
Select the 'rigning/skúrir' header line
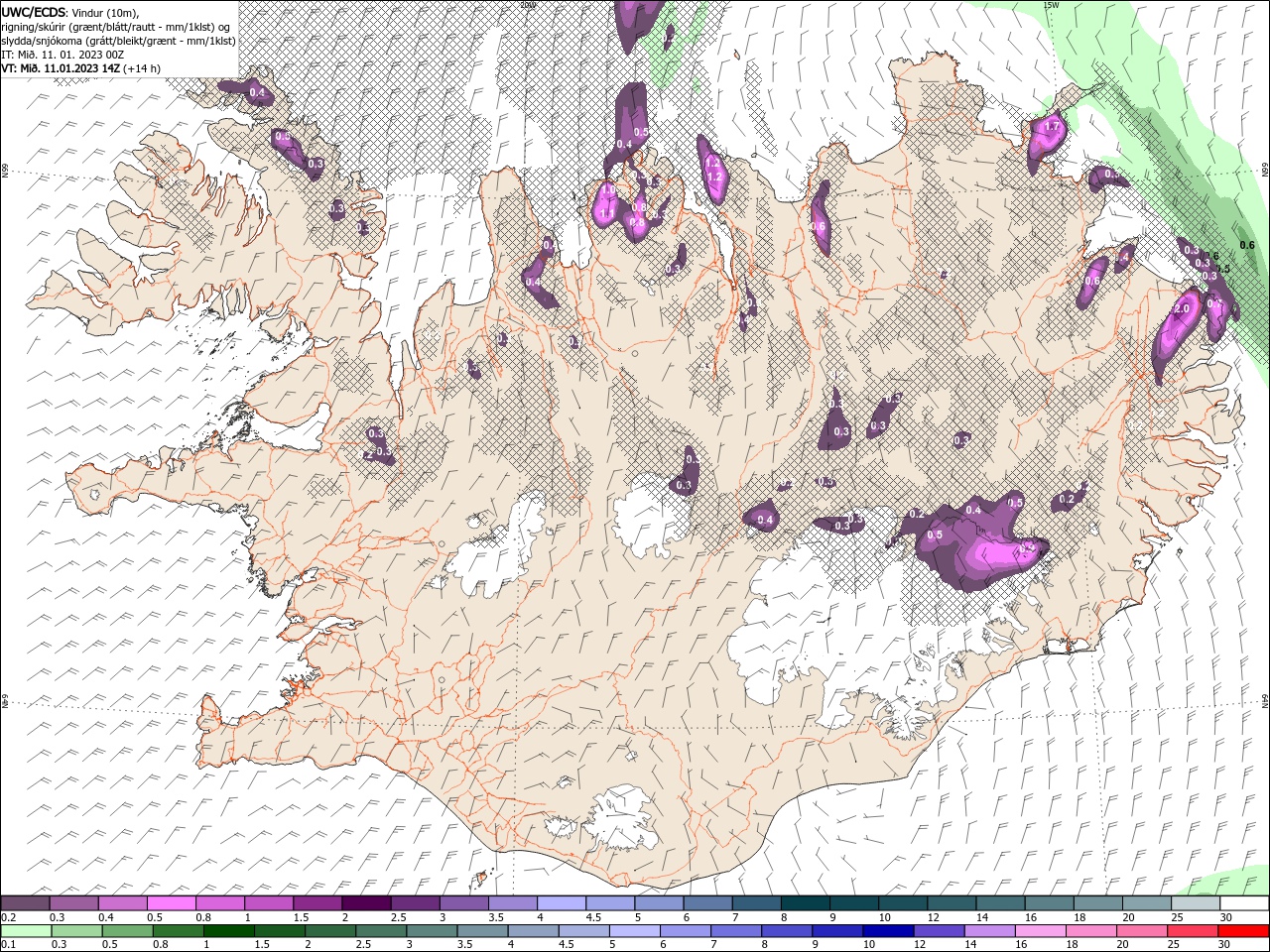[x=116, y=27]
